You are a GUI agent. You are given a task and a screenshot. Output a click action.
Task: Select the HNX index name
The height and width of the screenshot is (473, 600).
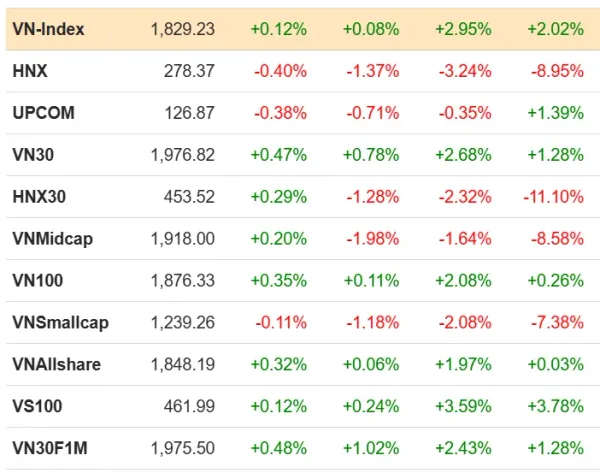30,71
